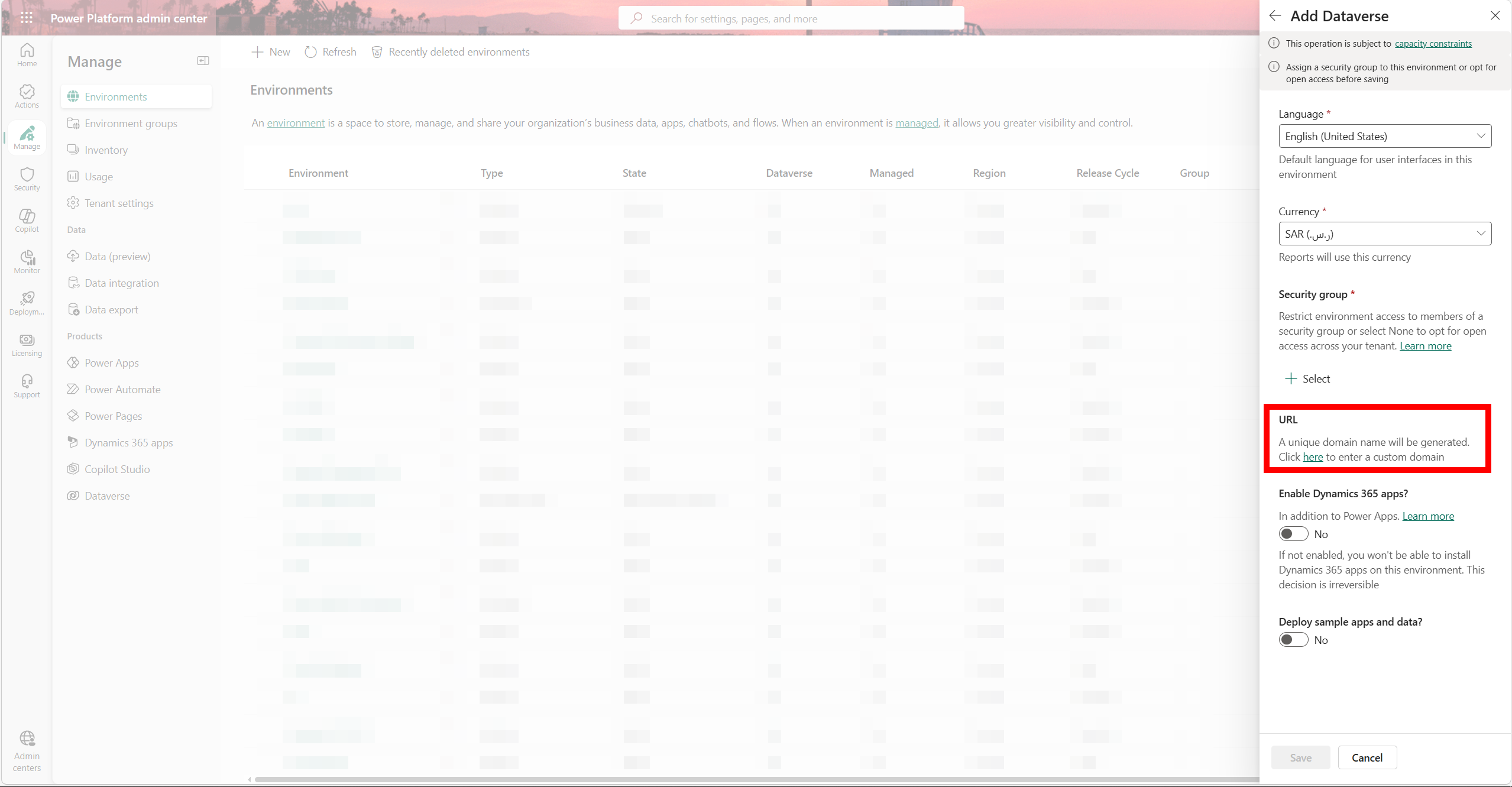Screen dimensions: 1512x787
Task: Click Region column header
Action: click(x=989, y=173)
